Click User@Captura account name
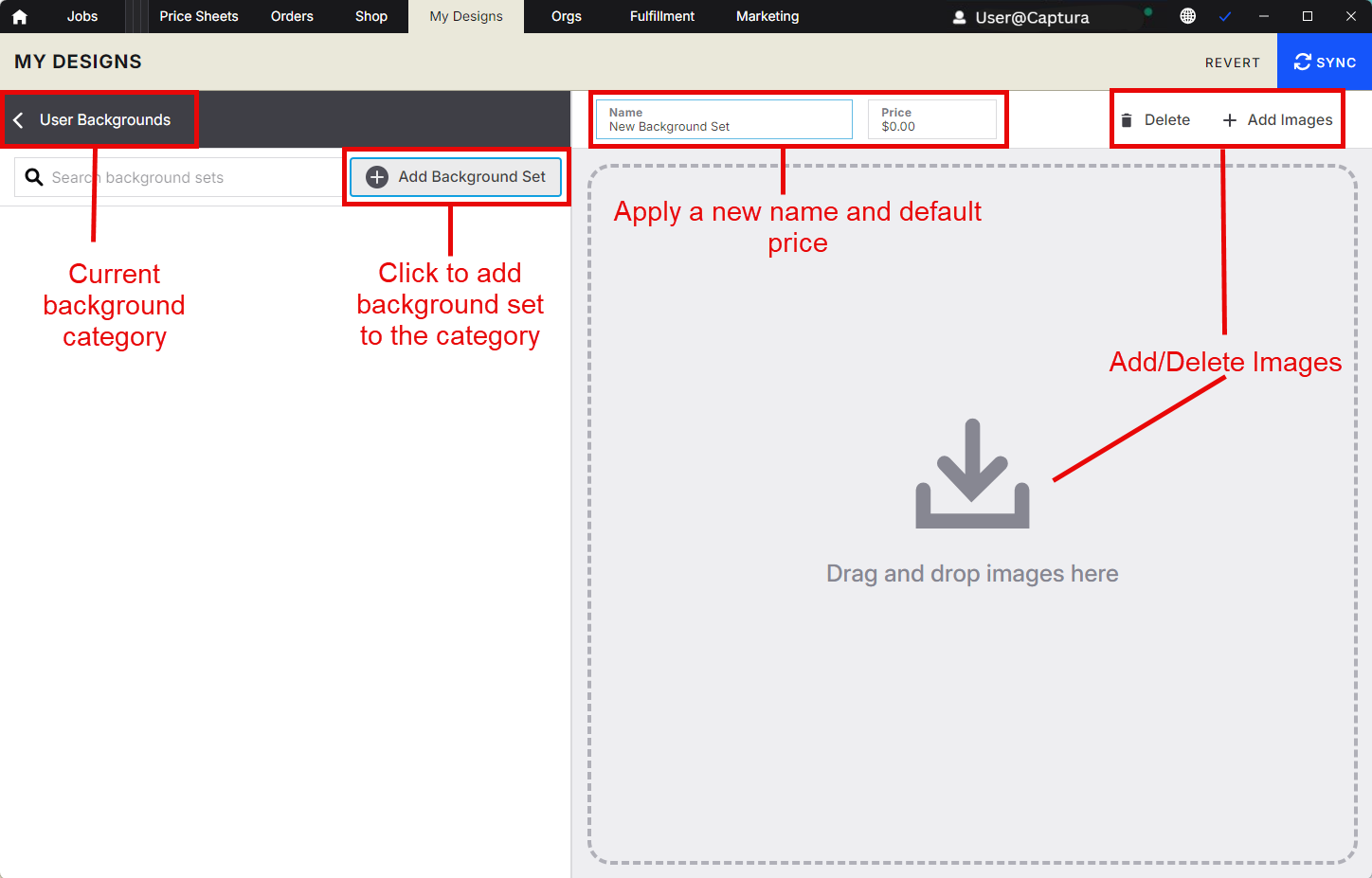The height and width of the screenshot is (878, 1372). point(1032,17)
